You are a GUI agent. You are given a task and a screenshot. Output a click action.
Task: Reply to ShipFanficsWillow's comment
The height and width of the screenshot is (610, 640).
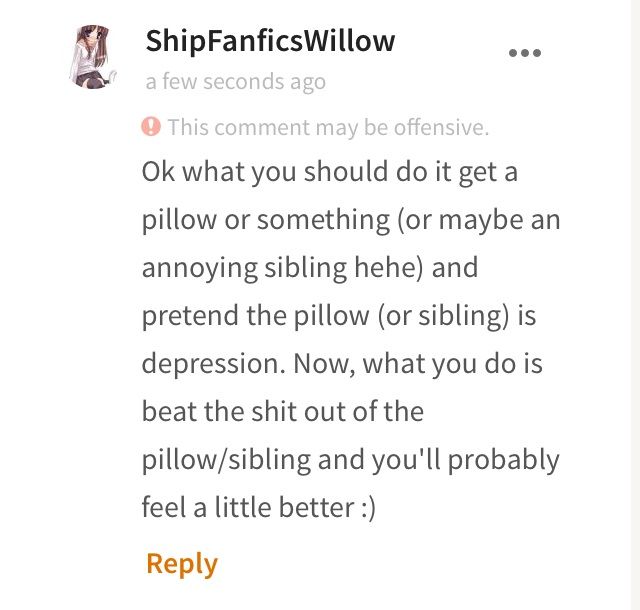tap(182, 564)
